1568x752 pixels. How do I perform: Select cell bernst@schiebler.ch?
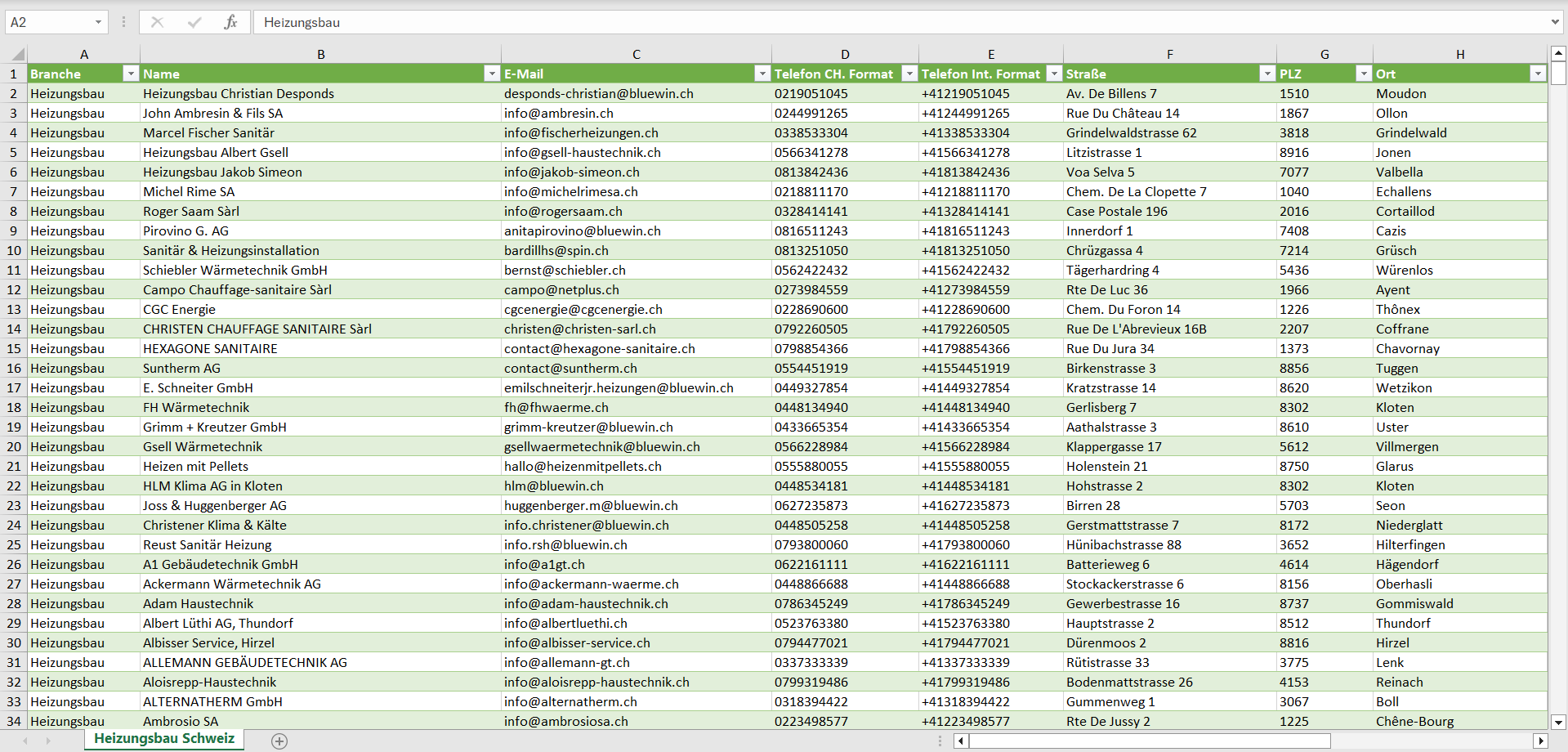[x=637, y=270]
